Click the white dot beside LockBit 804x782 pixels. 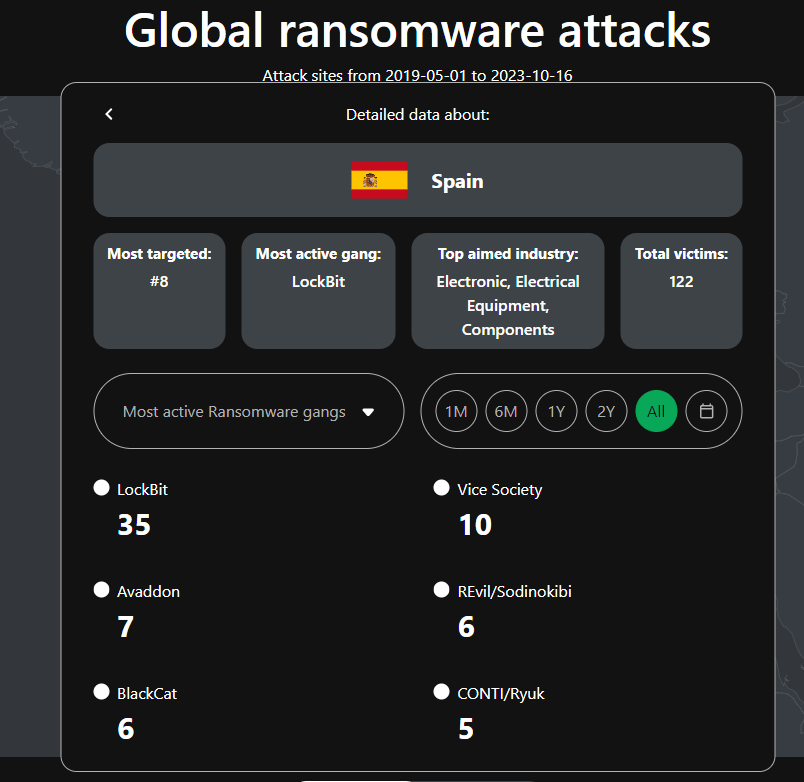point(101,488)
